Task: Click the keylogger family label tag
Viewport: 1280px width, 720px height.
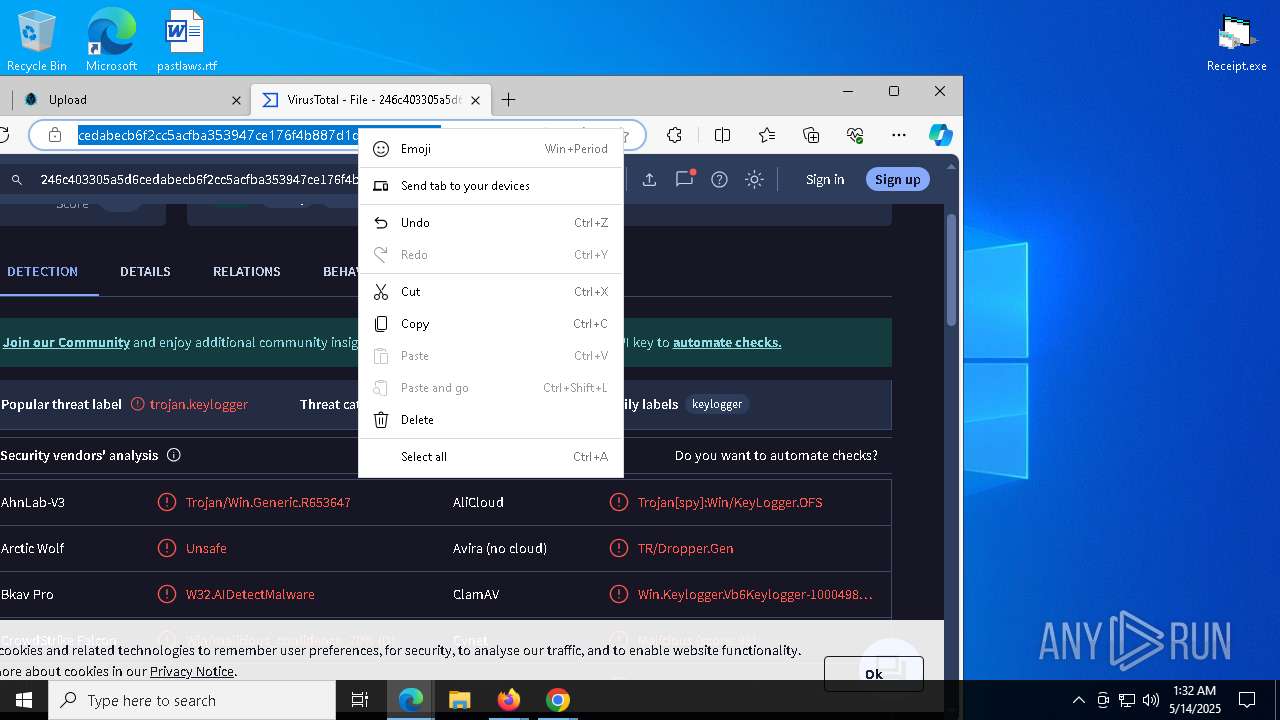Action: (x=717, y=404)
